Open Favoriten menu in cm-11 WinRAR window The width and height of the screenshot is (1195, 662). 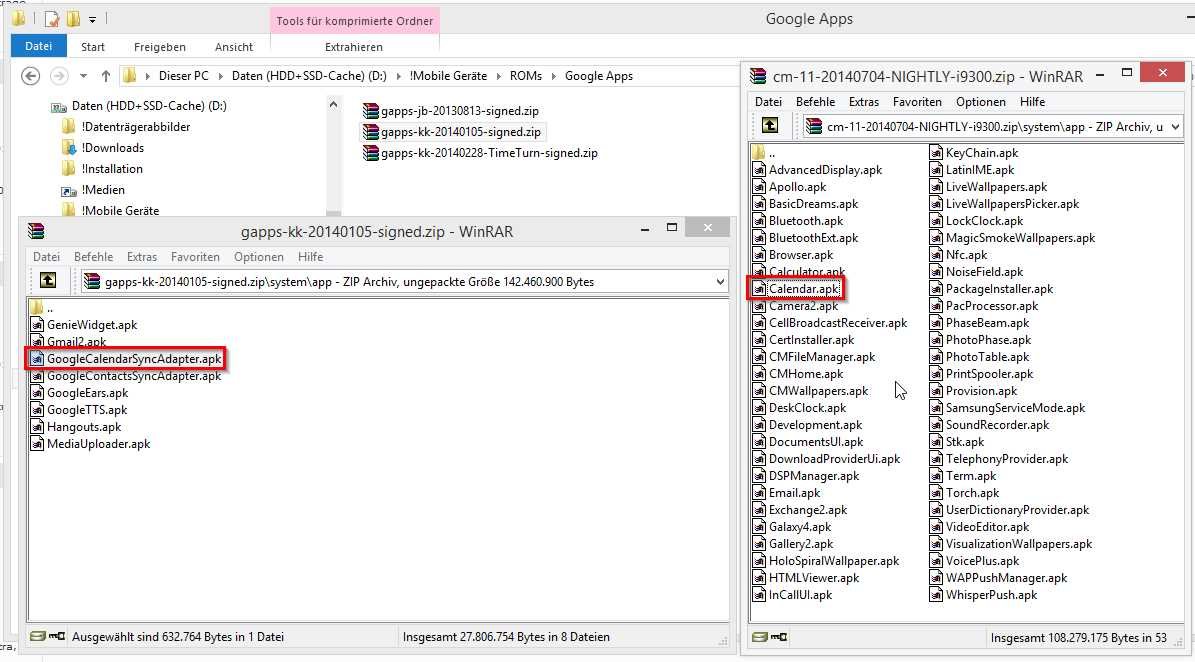point(917,101)
